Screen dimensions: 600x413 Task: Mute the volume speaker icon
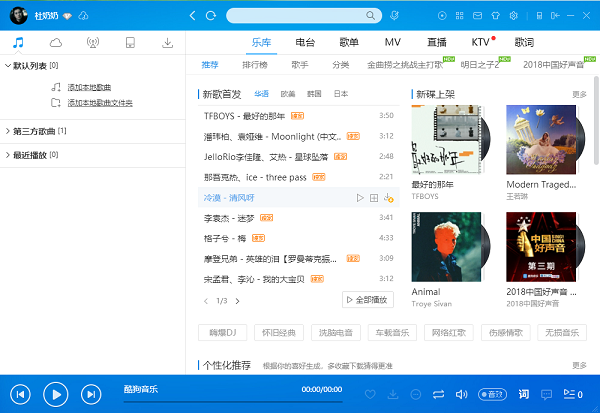point(461,394)
